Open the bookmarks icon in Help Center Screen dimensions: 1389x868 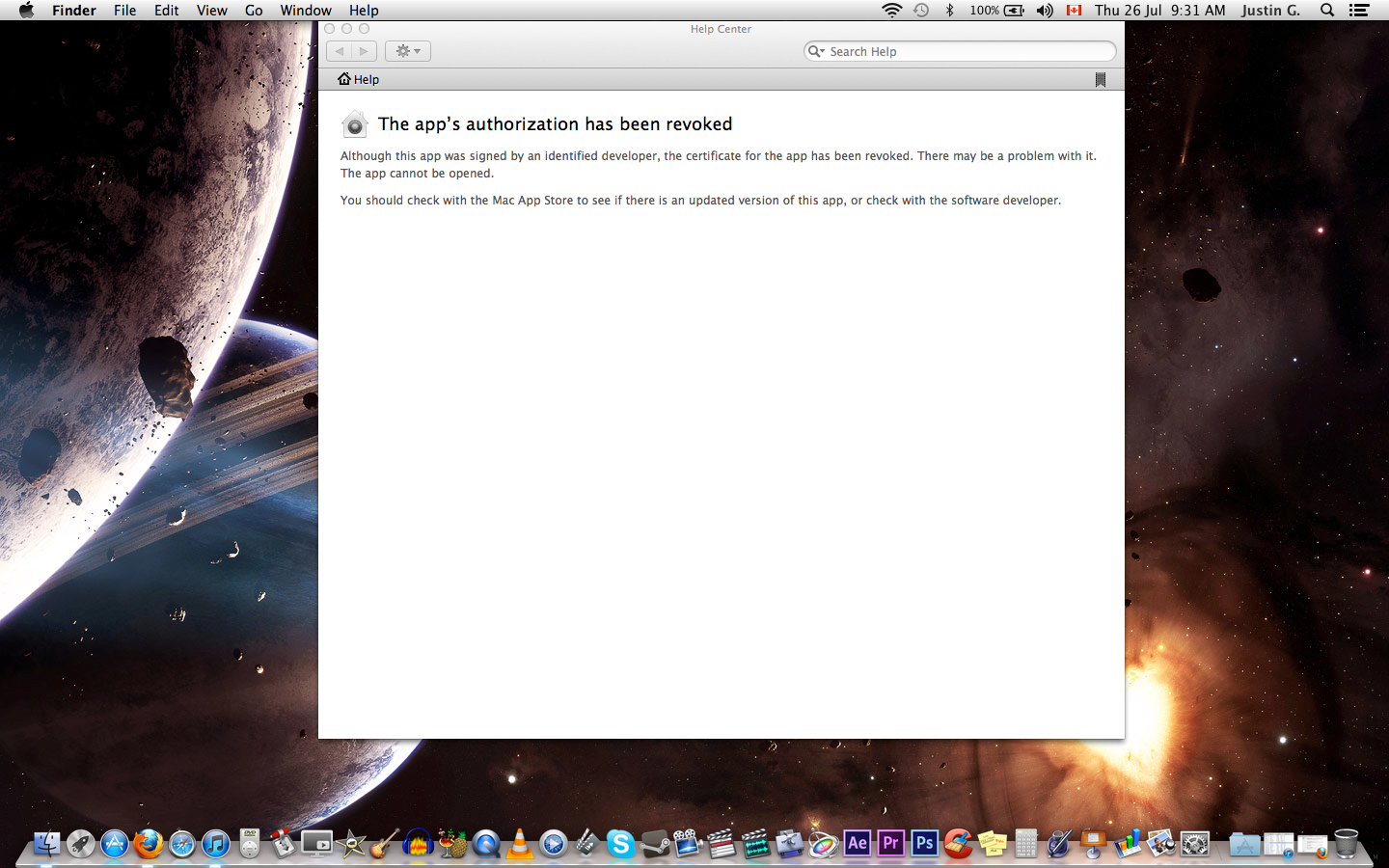coord(1101,80)
